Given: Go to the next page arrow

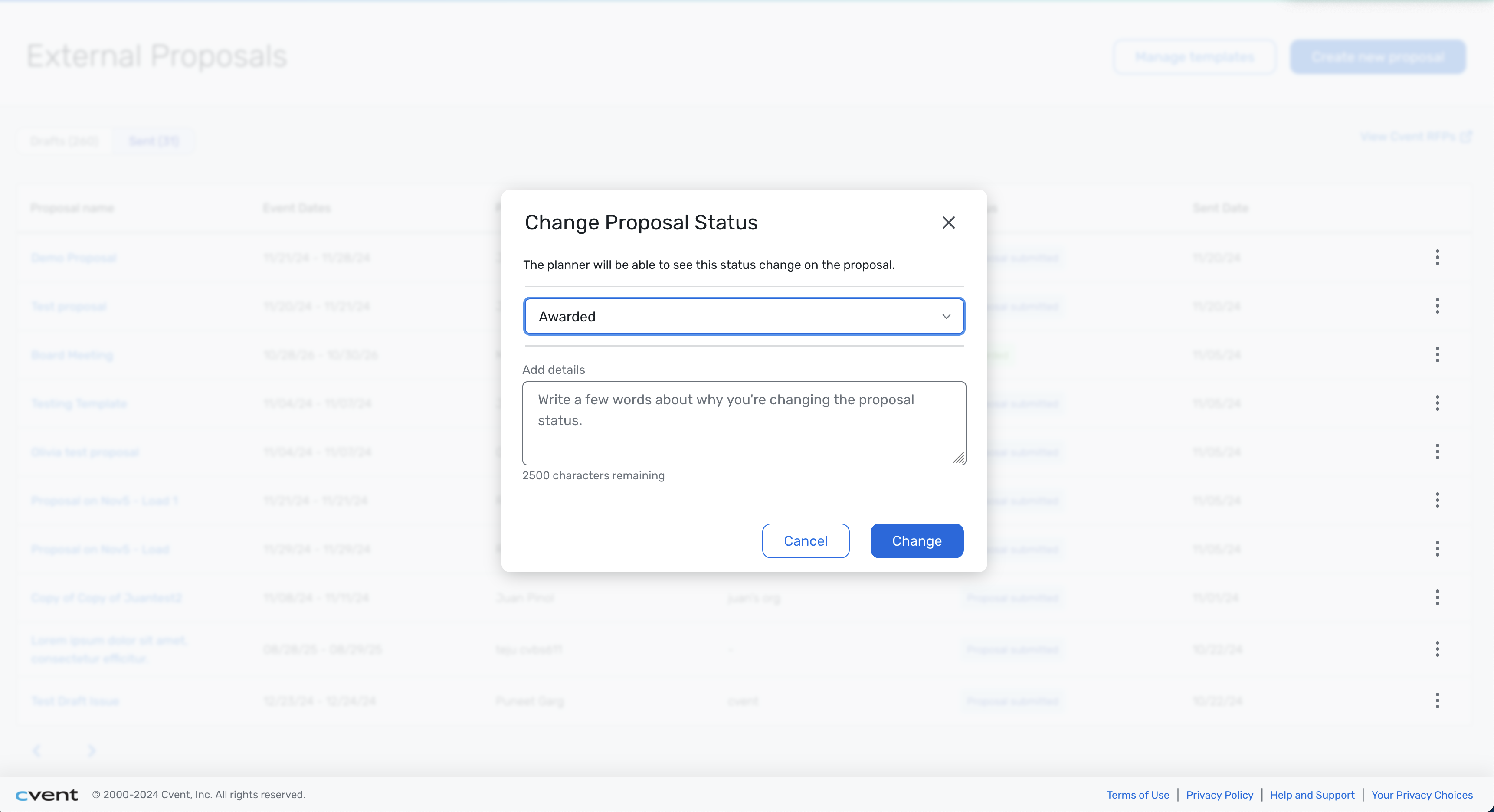Looking at the screenshot, I should point(91,750).
